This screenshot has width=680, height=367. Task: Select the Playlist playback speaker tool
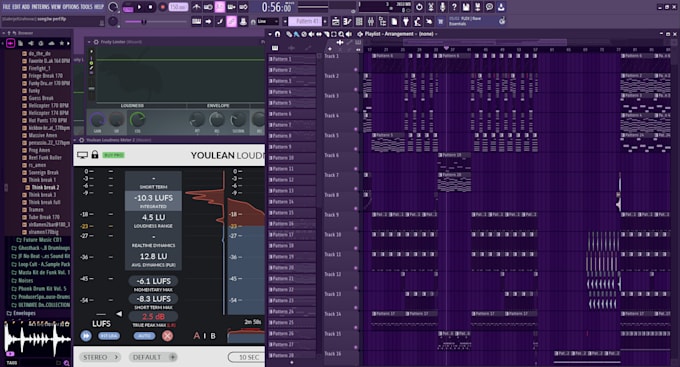349,34
